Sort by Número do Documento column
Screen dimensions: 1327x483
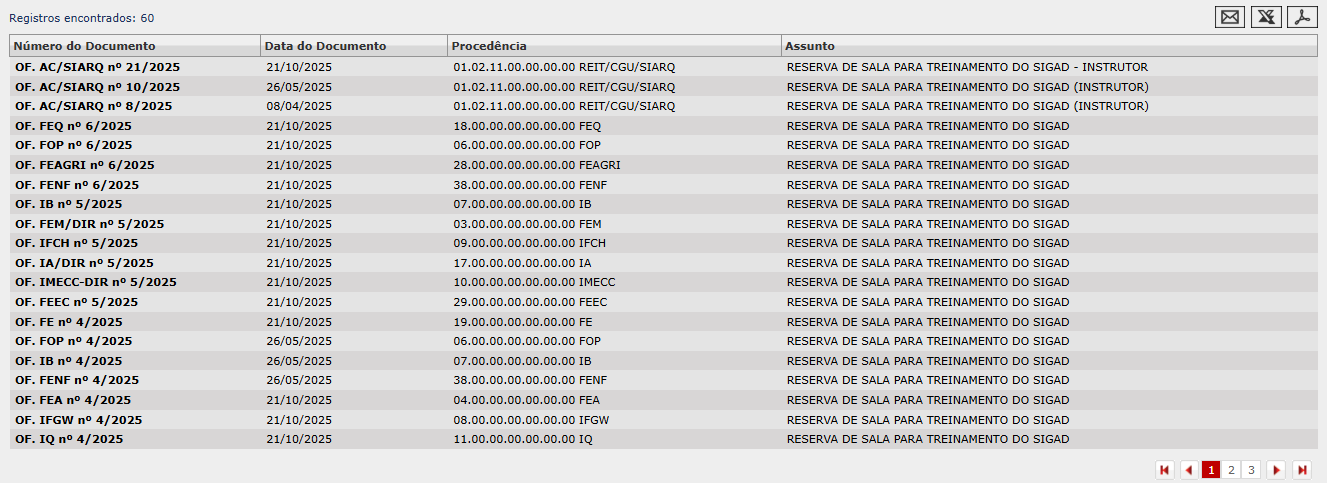coord(85,46)
